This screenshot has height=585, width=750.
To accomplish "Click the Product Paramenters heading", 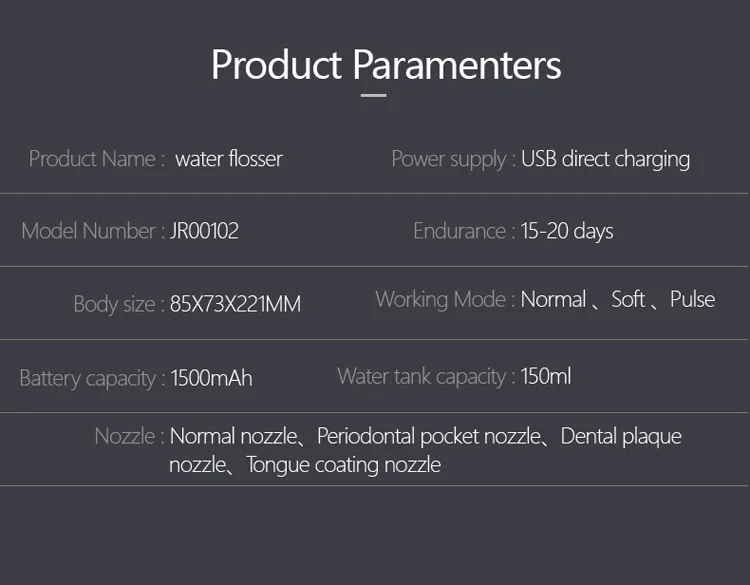I will tap(386, 65).
